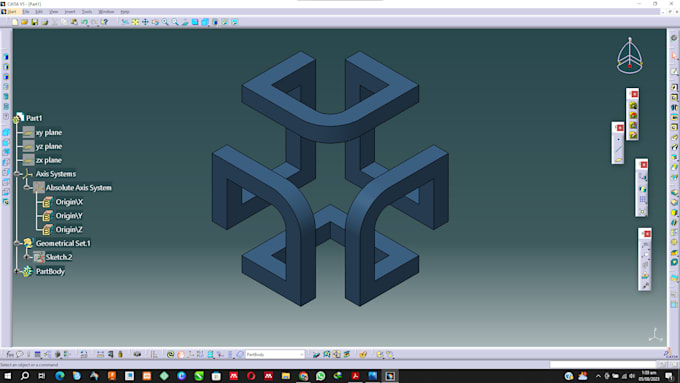Choose Fit All In view icon
This screenshot has width=680, height=383.
[135, 22]
